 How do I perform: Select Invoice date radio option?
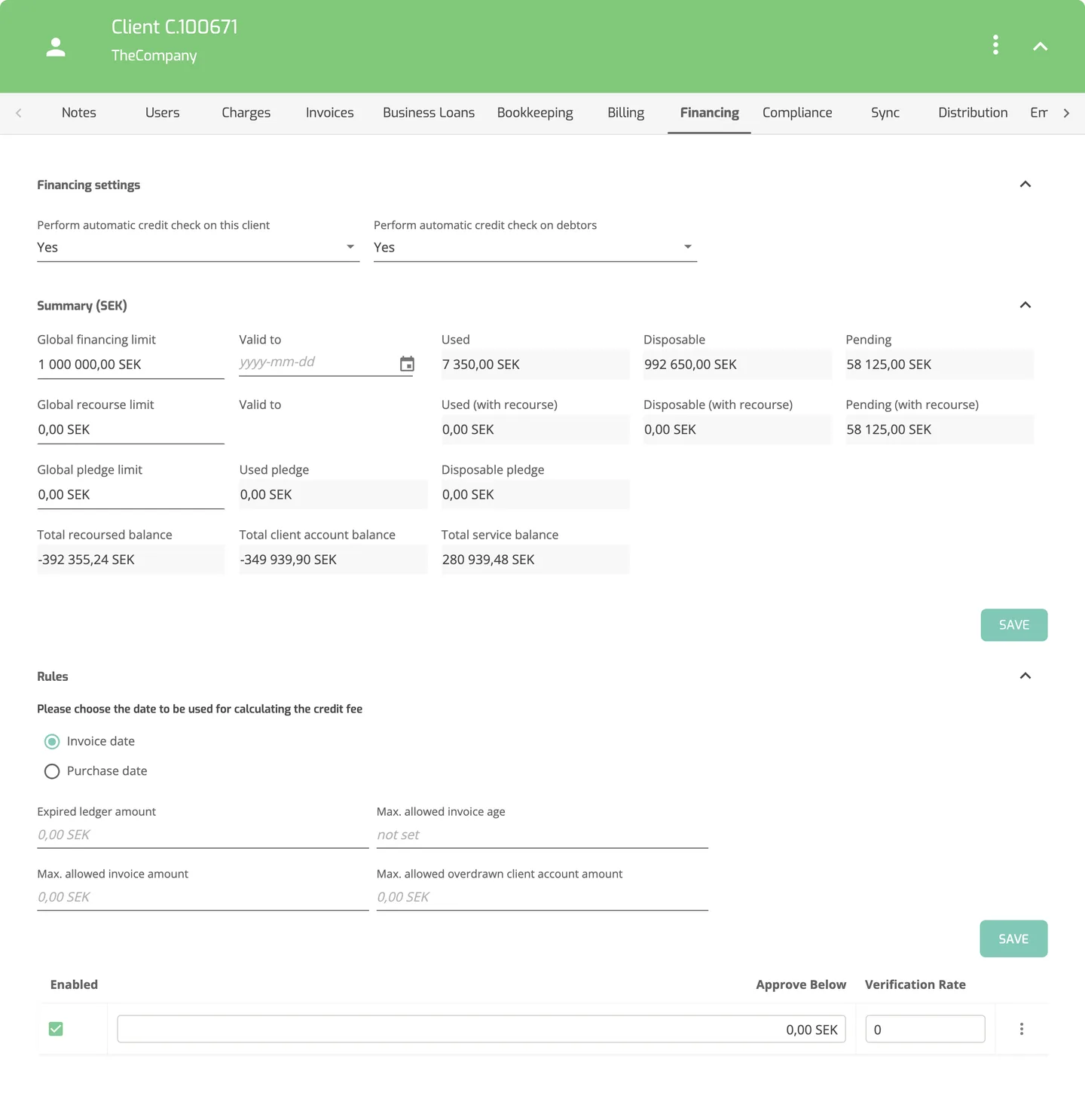click(52, 742)
